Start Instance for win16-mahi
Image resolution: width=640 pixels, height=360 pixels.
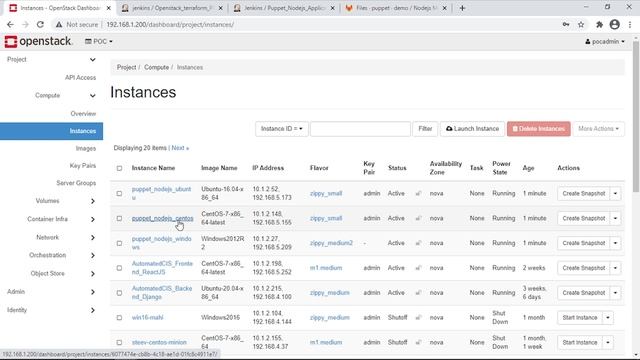click(x=580, y=318)
